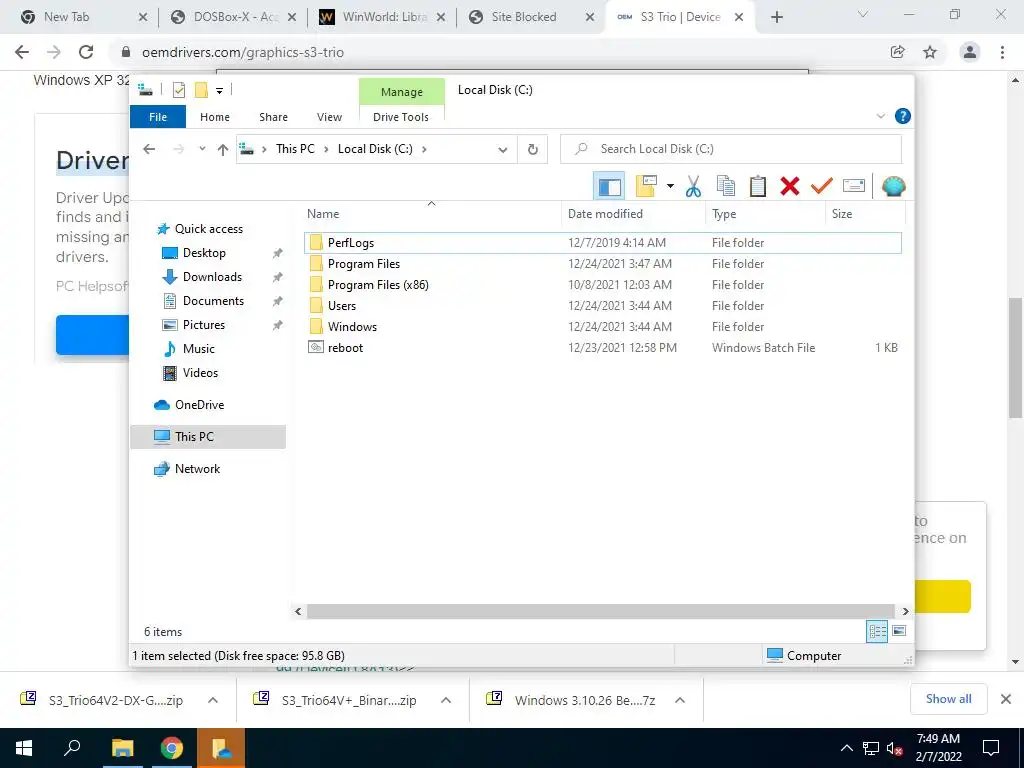Bookmark this page with the star icon
Screen dimensions: 1024x768
[930, 52]
